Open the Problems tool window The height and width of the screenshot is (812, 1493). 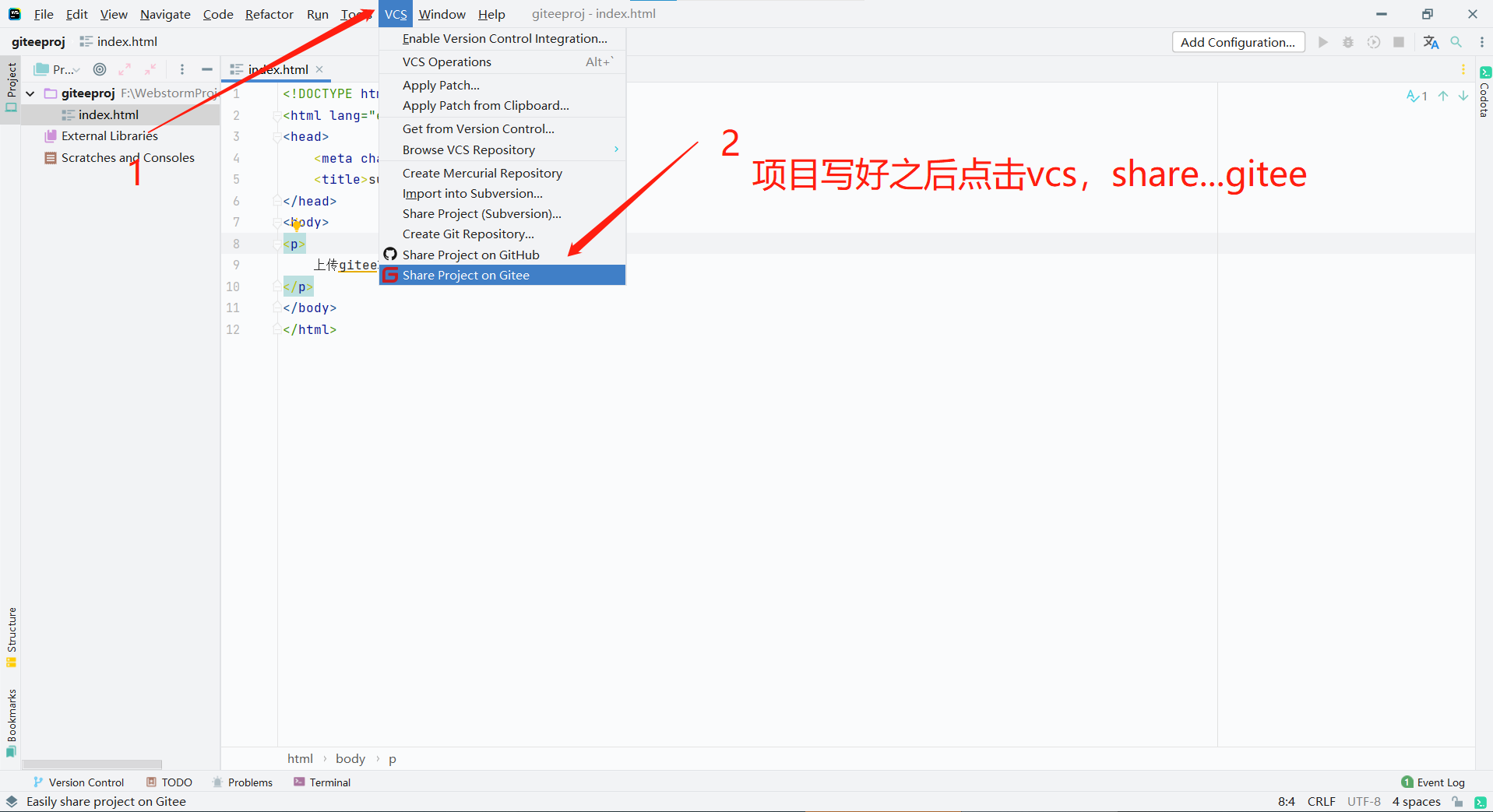242,782
